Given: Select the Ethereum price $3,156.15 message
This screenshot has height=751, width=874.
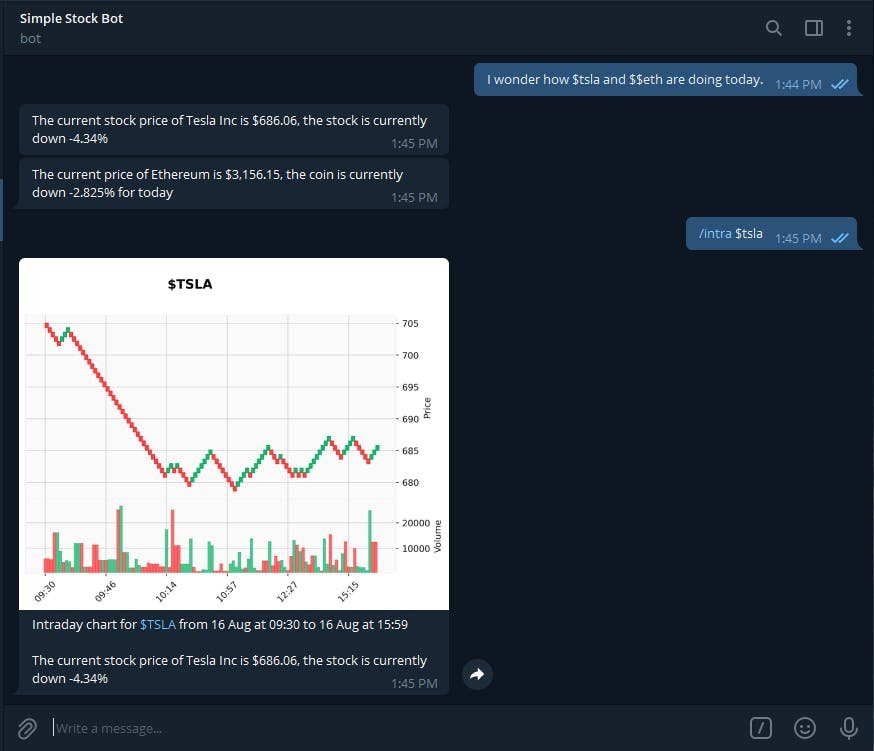Looking at the screenshot, I should point(234,183).
